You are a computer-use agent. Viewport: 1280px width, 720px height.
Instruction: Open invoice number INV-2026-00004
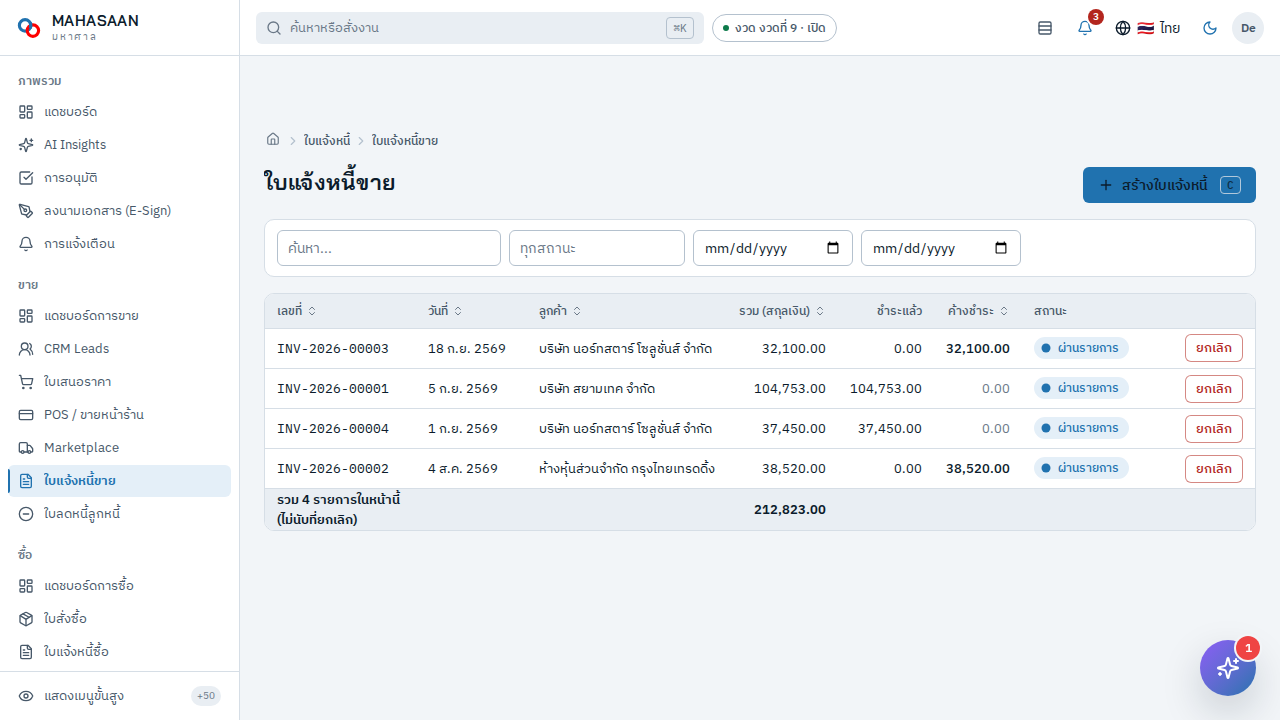click(x=333, y=429)
